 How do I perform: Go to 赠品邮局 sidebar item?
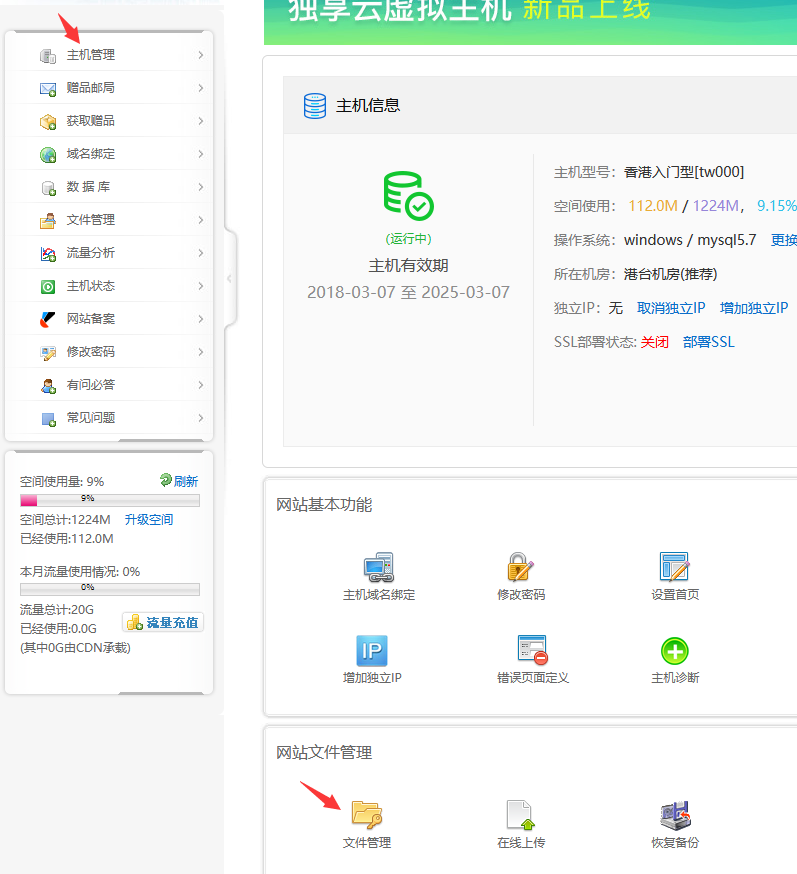(90, 88)
